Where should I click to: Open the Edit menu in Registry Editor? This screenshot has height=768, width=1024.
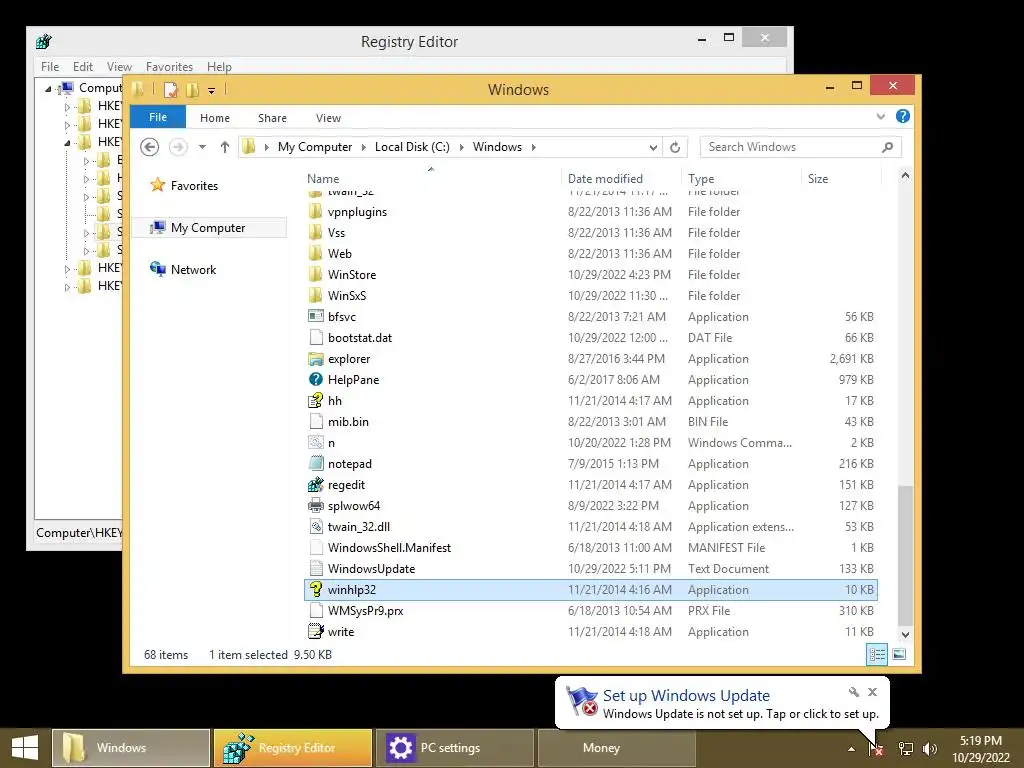[83, 67]
